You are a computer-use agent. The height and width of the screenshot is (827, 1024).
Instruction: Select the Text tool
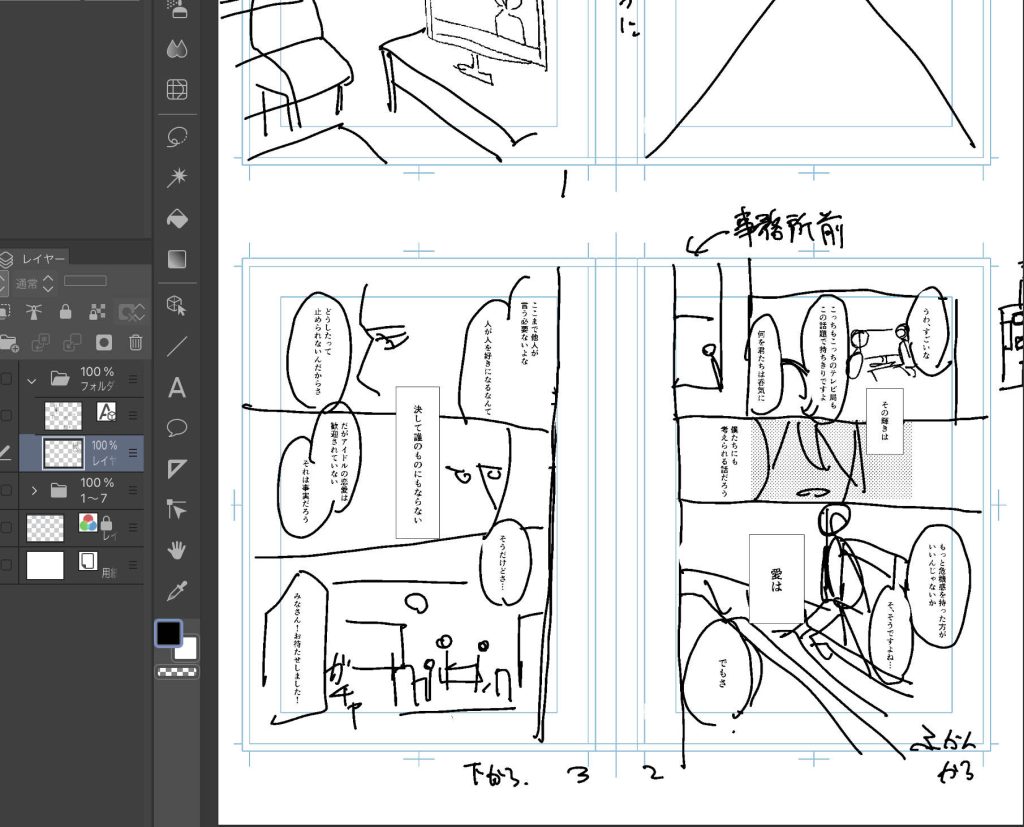(177, 387)
